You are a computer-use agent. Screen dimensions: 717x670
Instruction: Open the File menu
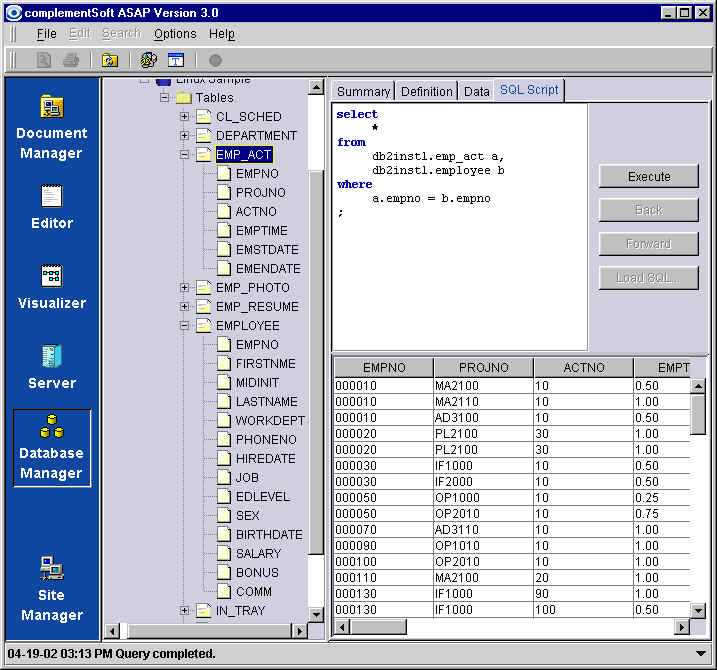pos(46,34)
